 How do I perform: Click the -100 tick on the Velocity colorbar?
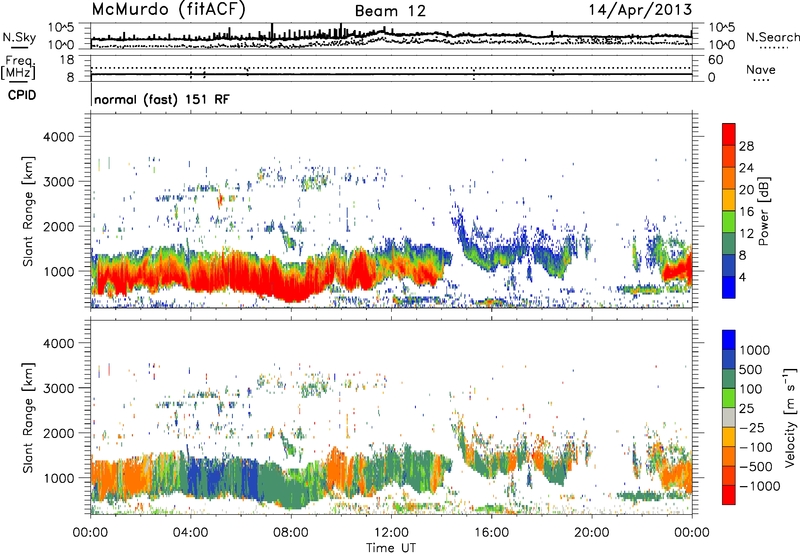(x=756, y=447)
